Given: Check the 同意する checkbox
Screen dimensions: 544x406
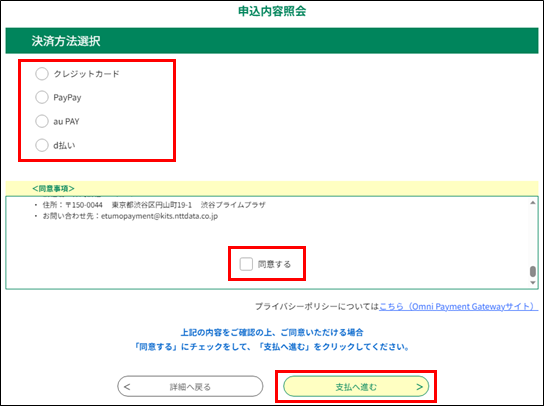Looking at the screenshot, I should 246,264.
